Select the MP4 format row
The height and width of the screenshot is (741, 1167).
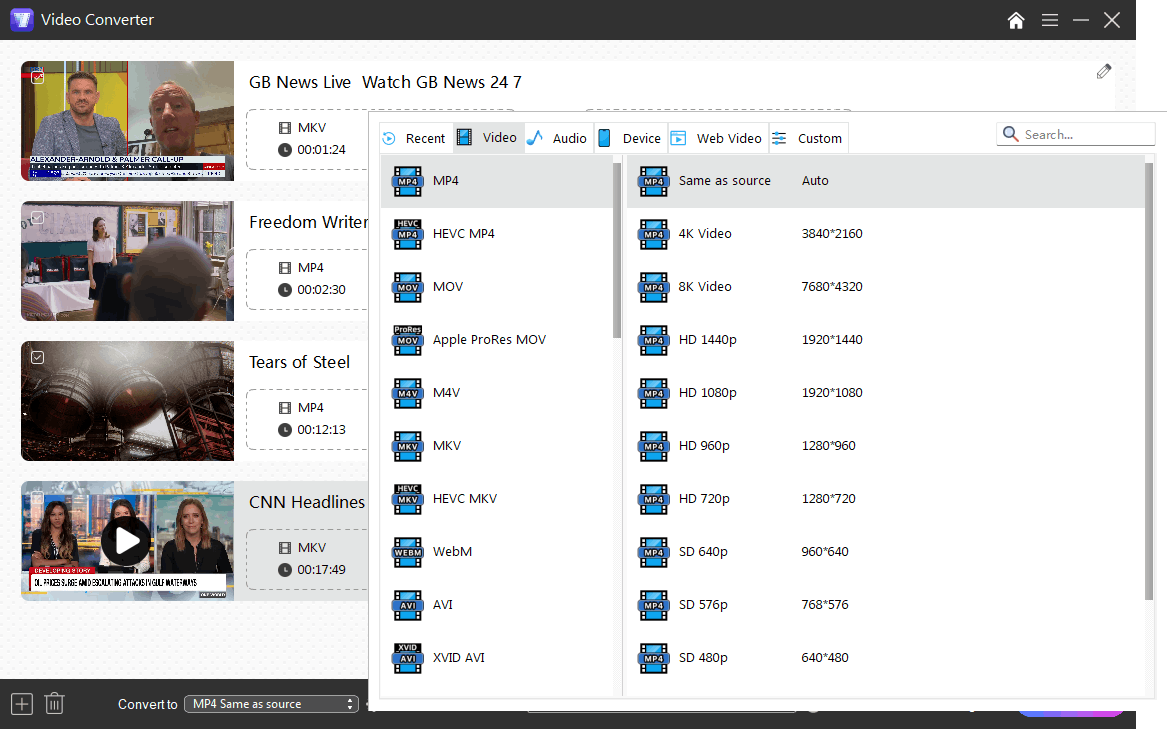[496, 181]
